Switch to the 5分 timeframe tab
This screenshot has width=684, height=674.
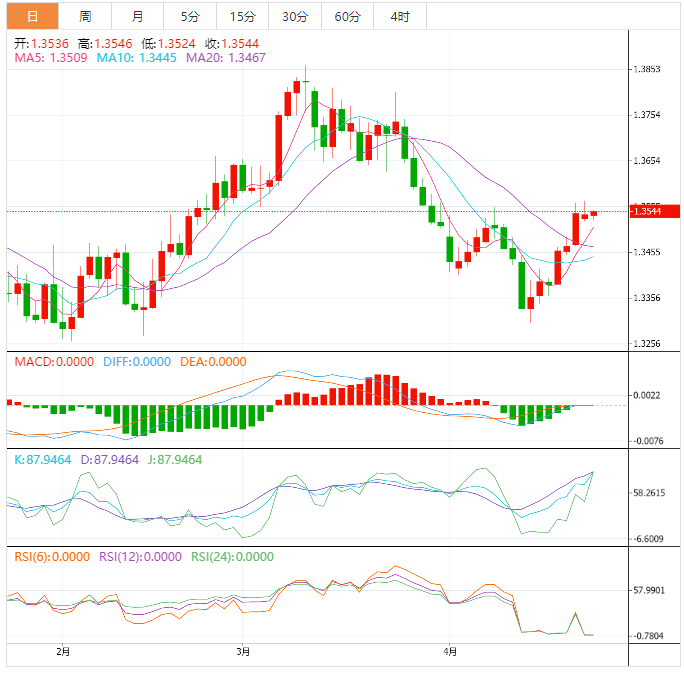[x=190, y=16]
